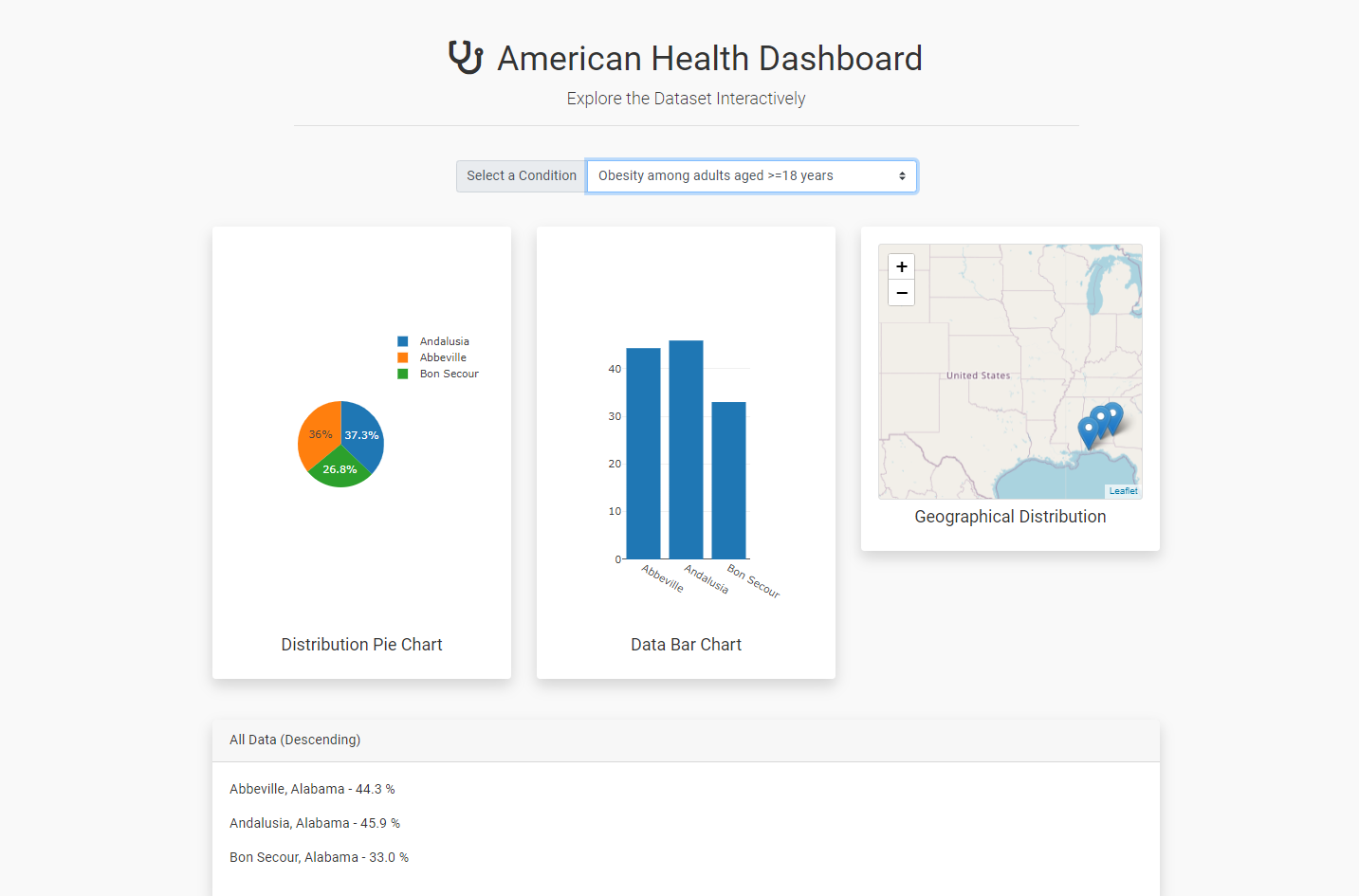Click the Select a Condition label
The height and width of the screenshot is (896, 1359).
(x=521, y=176)
